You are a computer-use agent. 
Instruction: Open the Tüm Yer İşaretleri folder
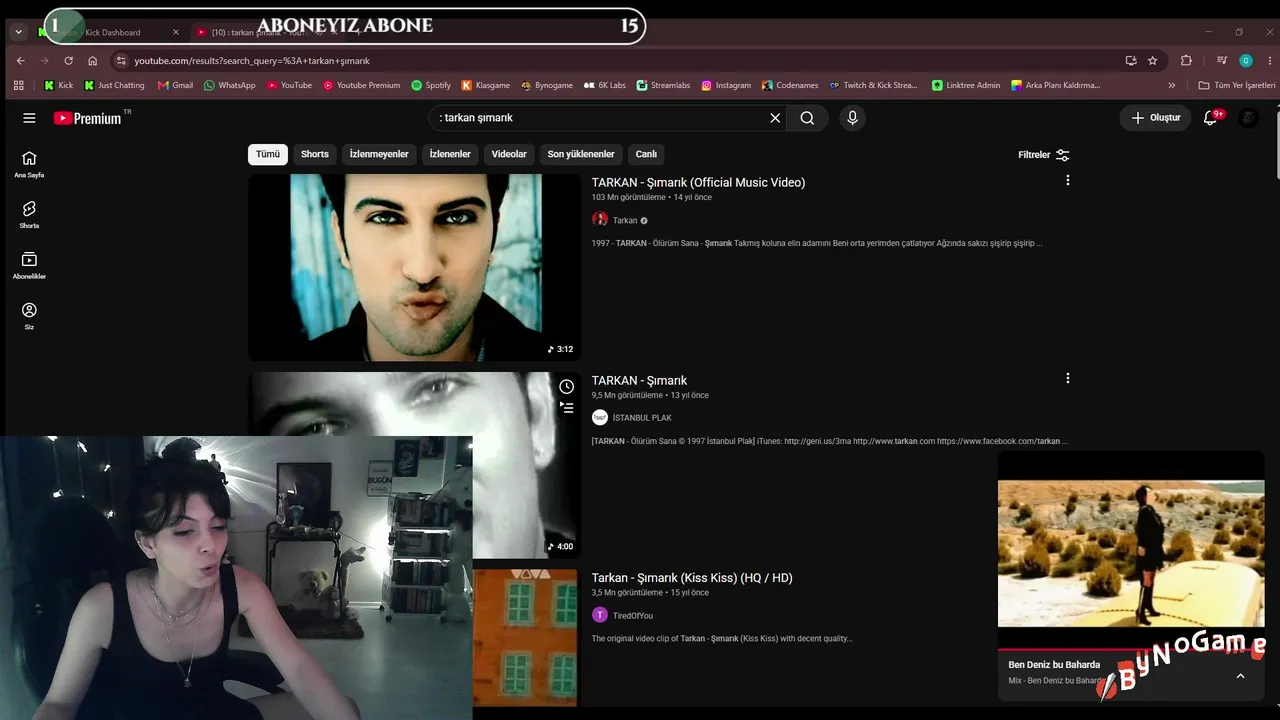[x=1237, y=85]
